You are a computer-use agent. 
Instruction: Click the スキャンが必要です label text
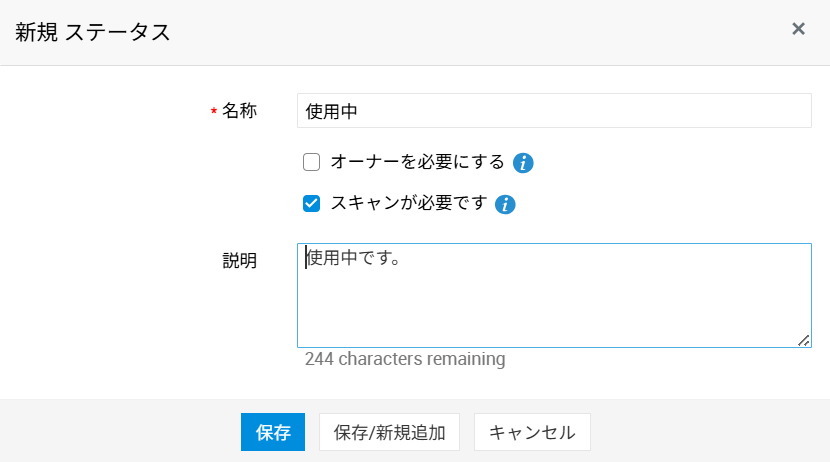click(408, 204)
